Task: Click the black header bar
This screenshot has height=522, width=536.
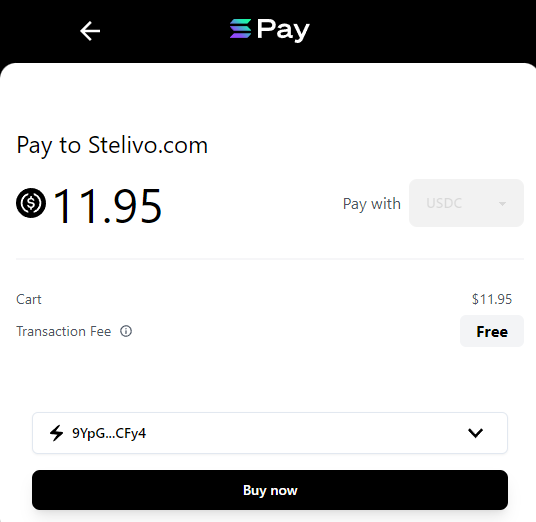Action: tap(268, 31)
